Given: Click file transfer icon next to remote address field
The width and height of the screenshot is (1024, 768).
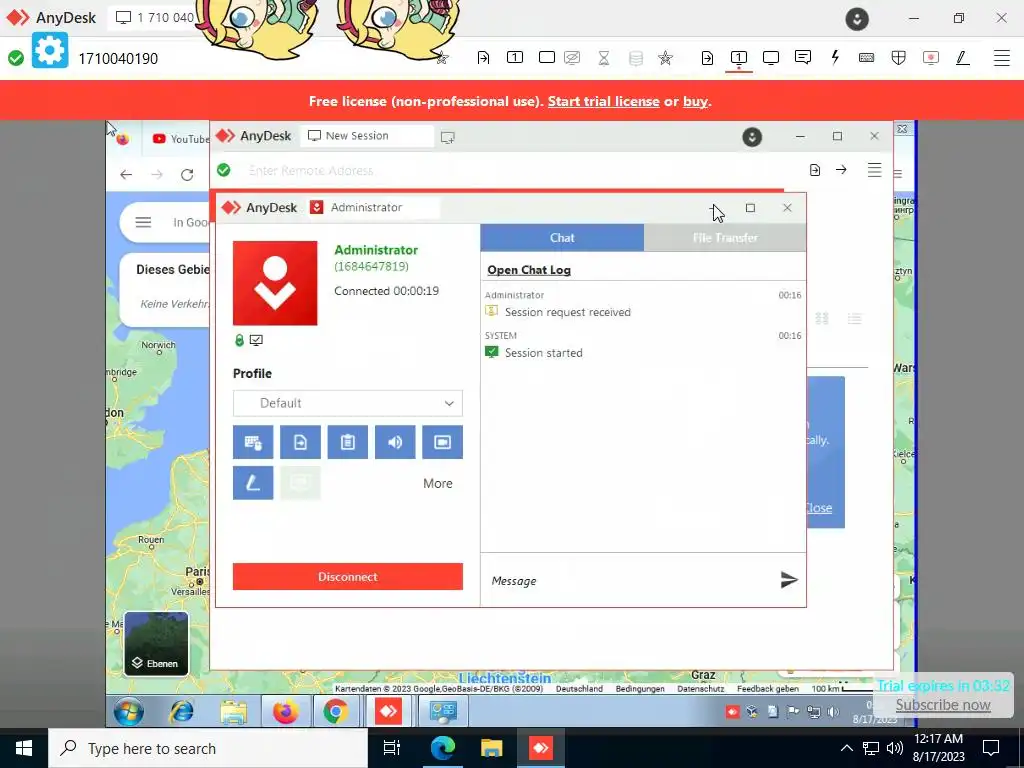Looking at the screenshot, I should [x=814, y=170].
